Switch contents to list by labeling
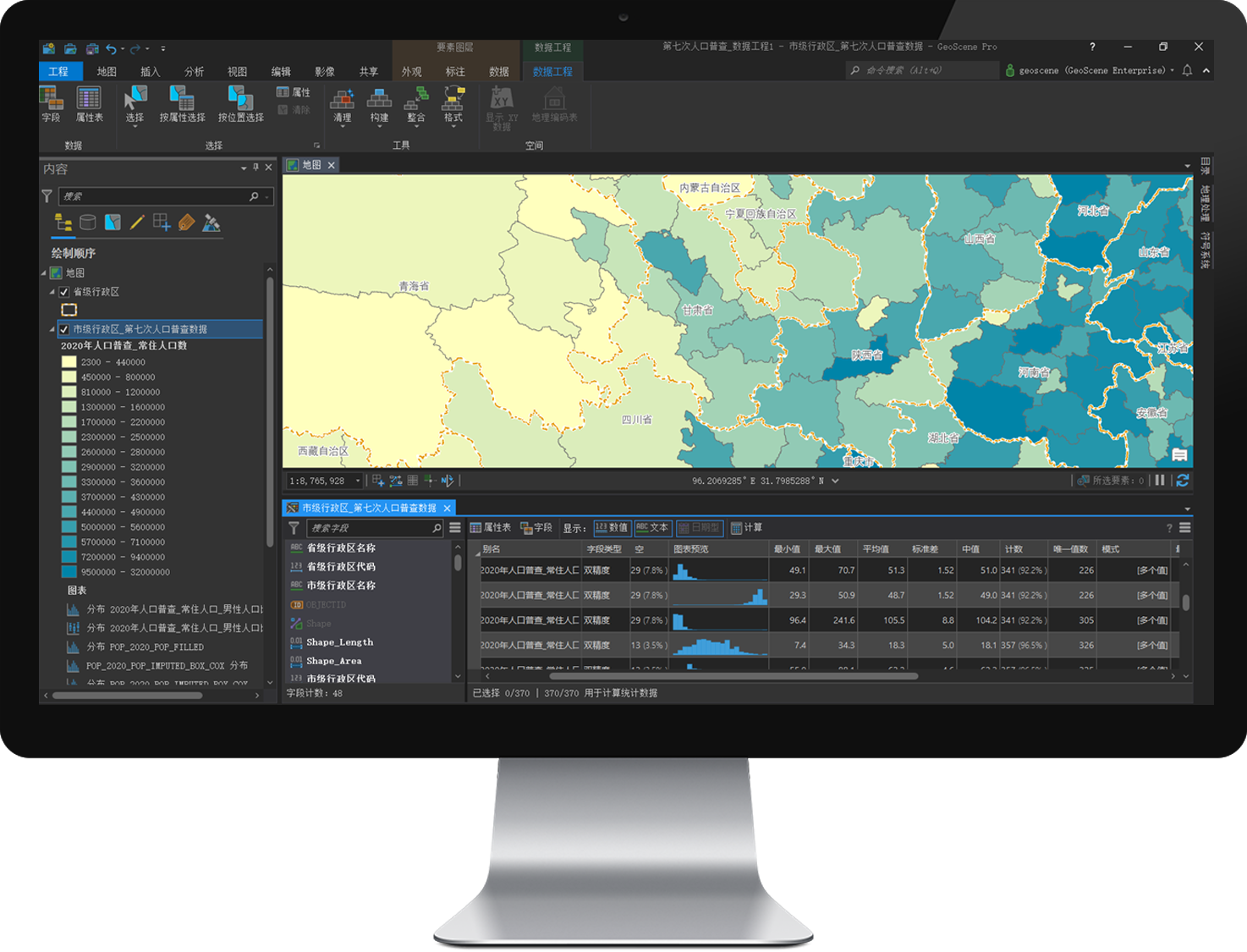1247x952 pixels. click(186, 223)
